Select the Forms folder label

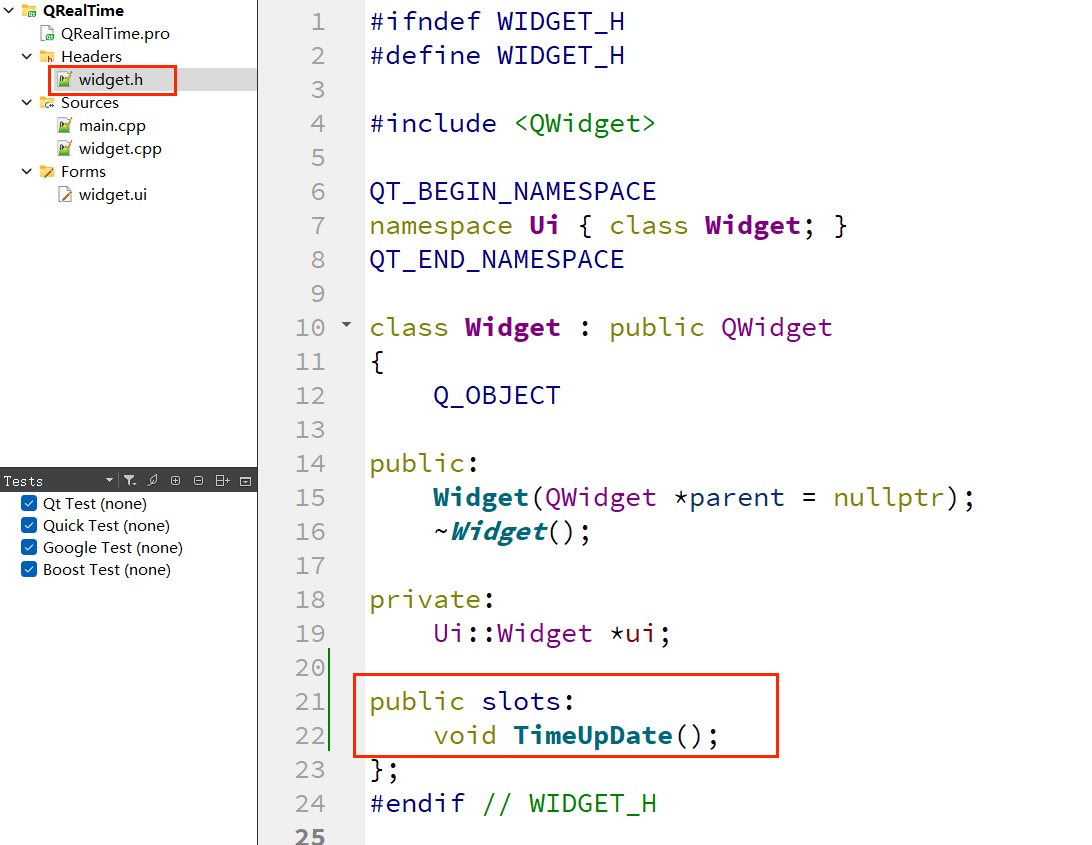[84, 171]
